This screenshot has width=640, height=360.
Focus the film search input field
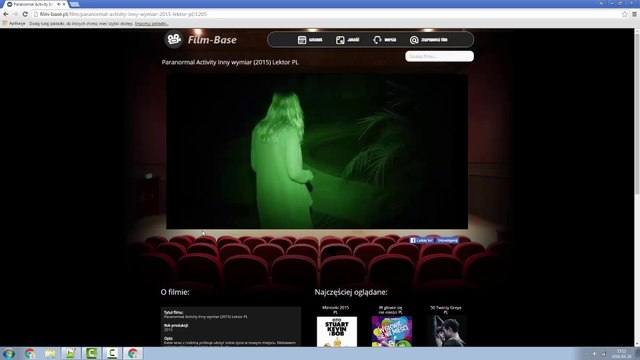tap(440, 56)
